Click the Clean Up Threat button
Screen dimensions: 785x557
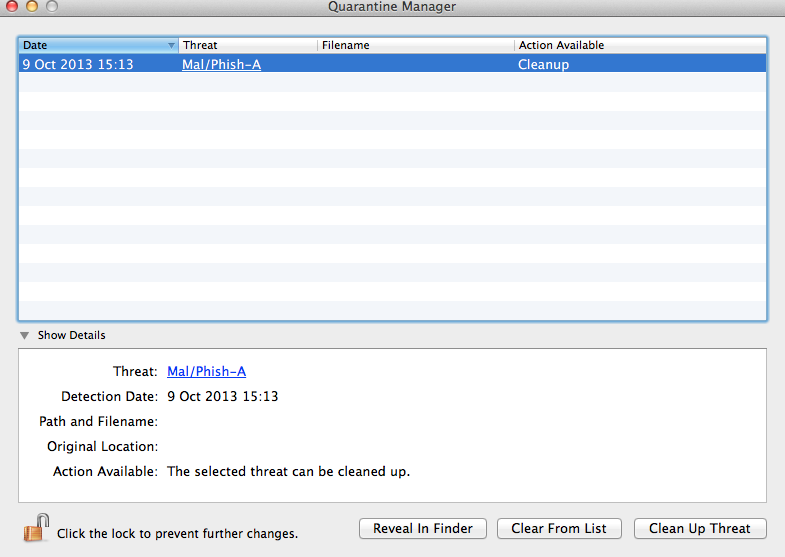(700, 528)
